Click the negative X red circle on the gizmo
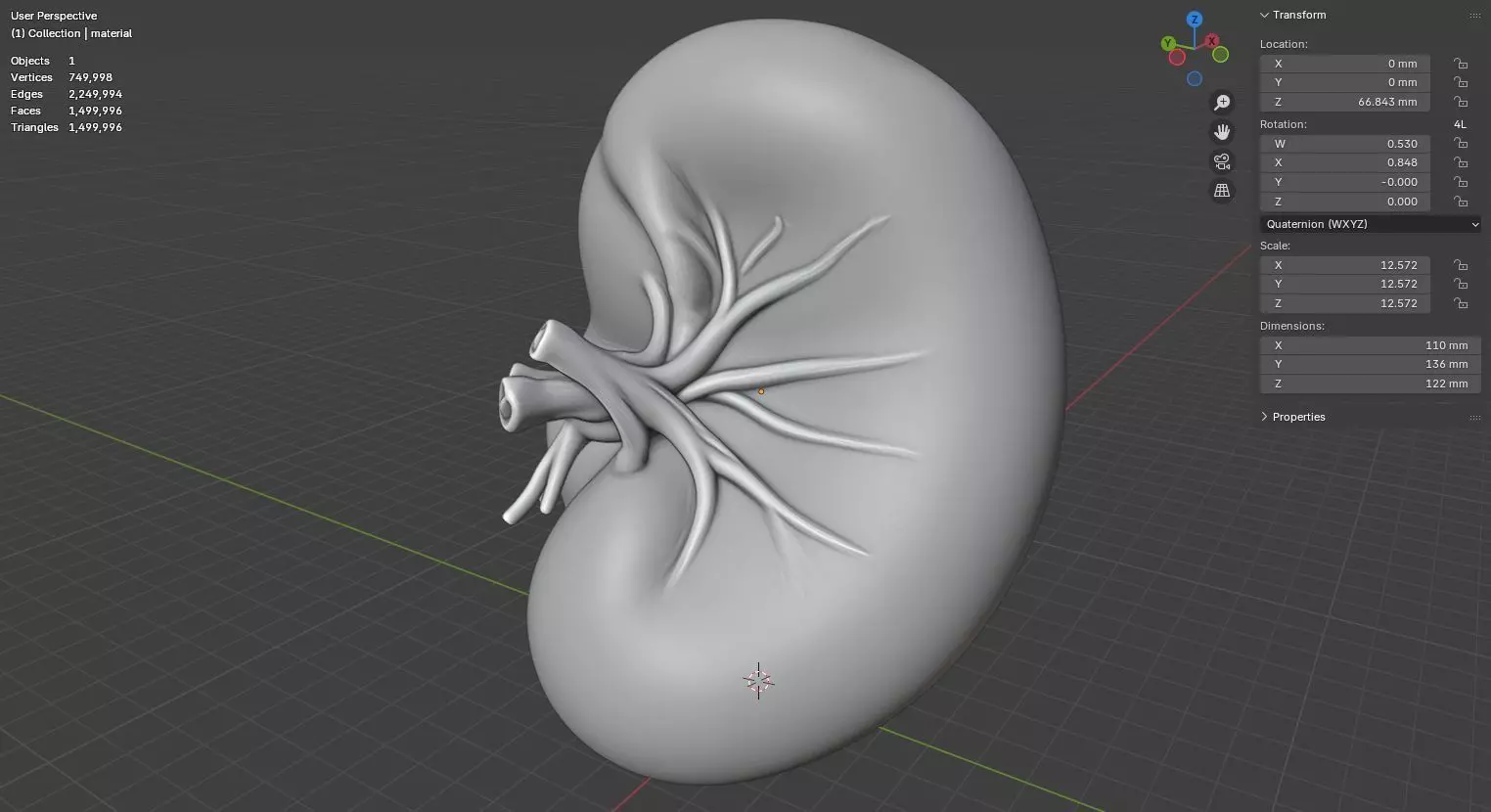This screenshot has width=1491, height=812. click(1178, 57)
